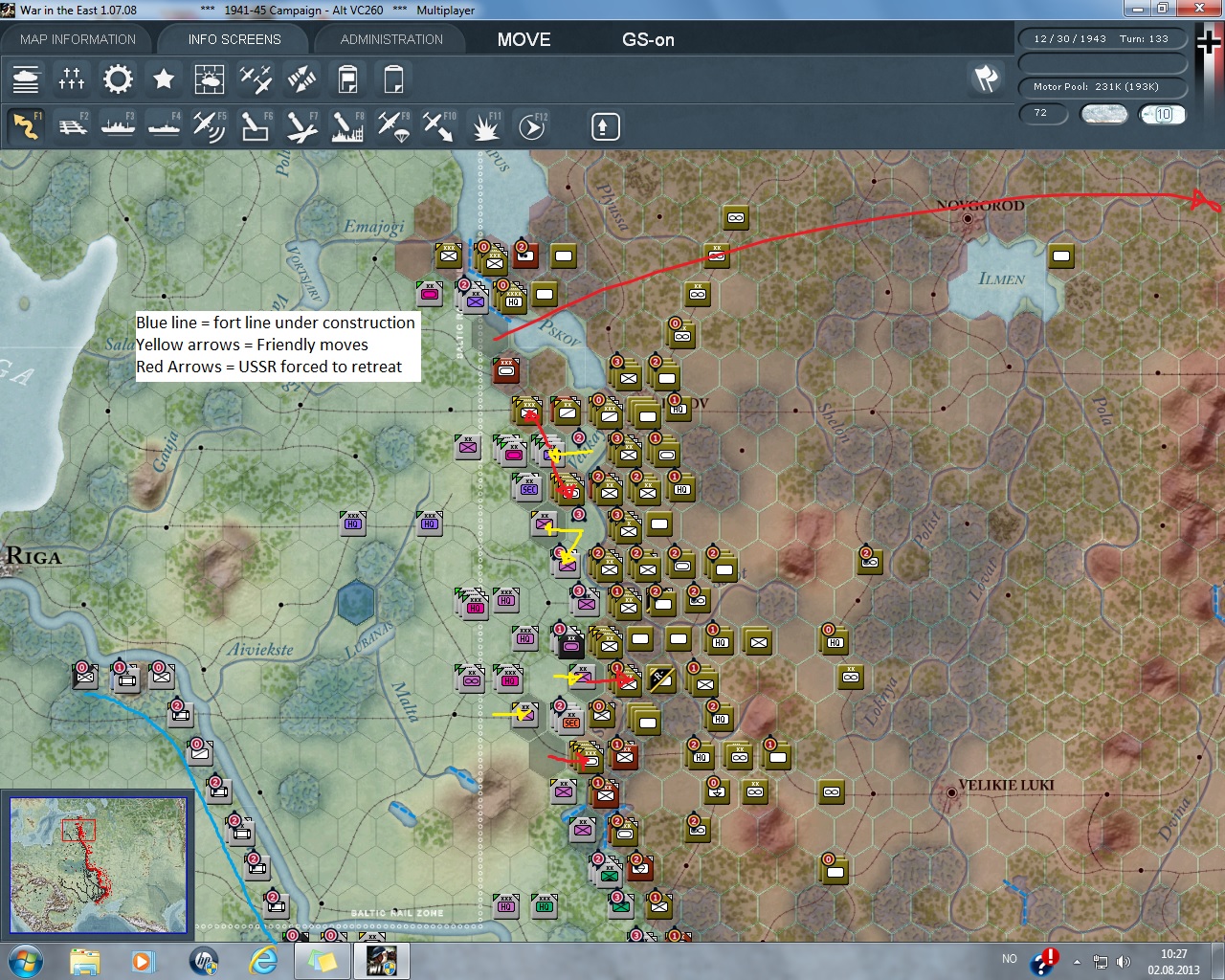Image resolution: width=1225 pixels, height=980 pixels.
Task: Click the up arrow toolbar toggle button
Action: click(605, 126)
